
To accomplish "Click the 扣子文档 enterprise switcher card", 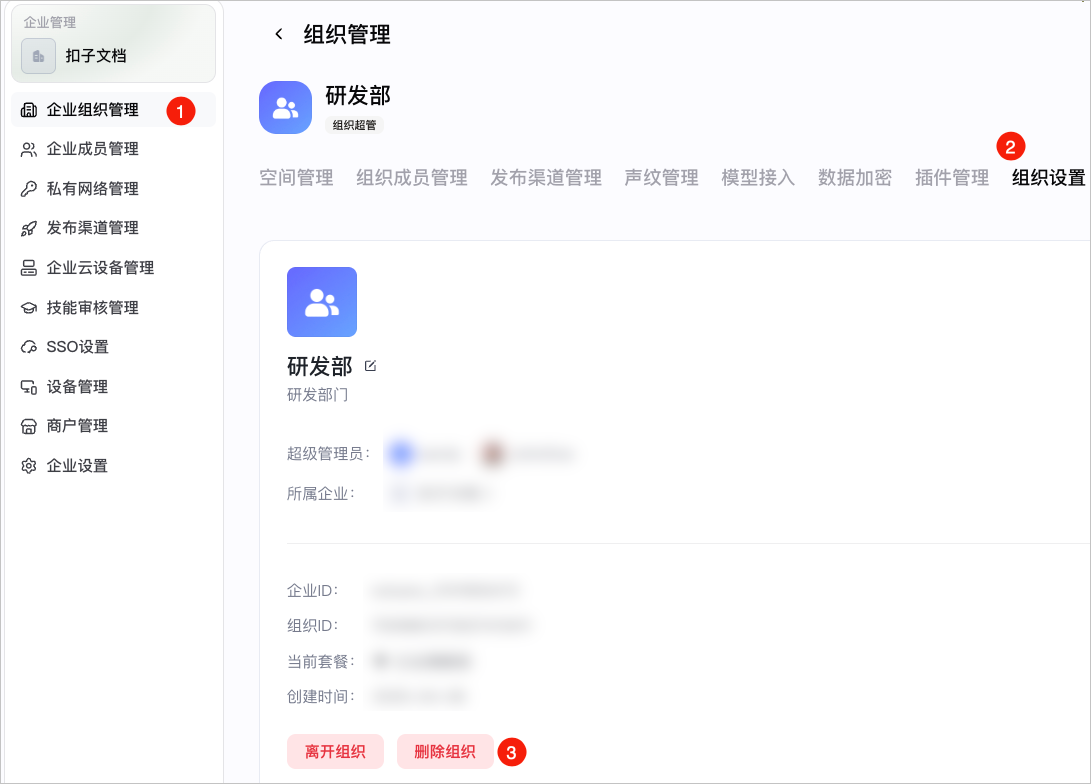I will [x=113, y=44].
